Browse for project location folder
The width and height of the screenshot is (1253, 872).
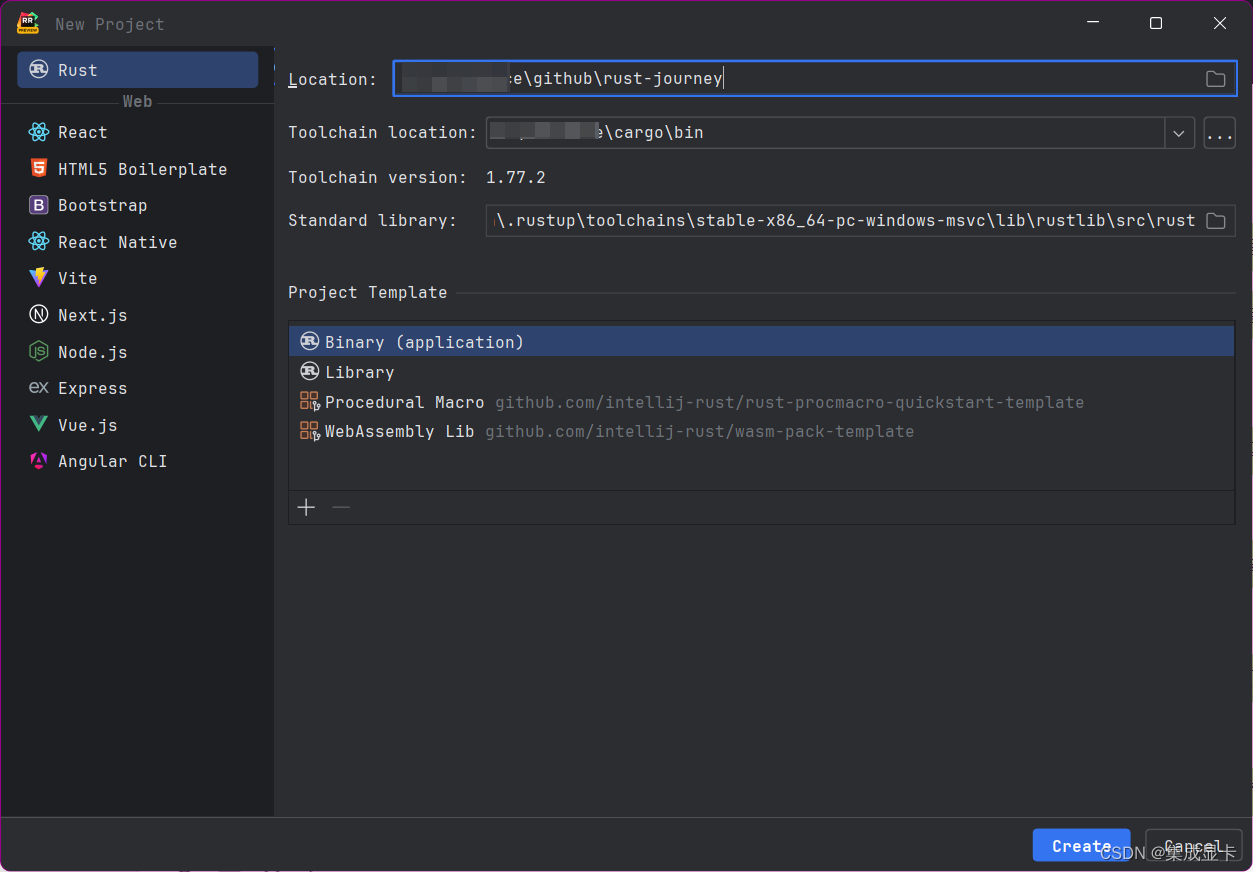(x=1215, y=79)
